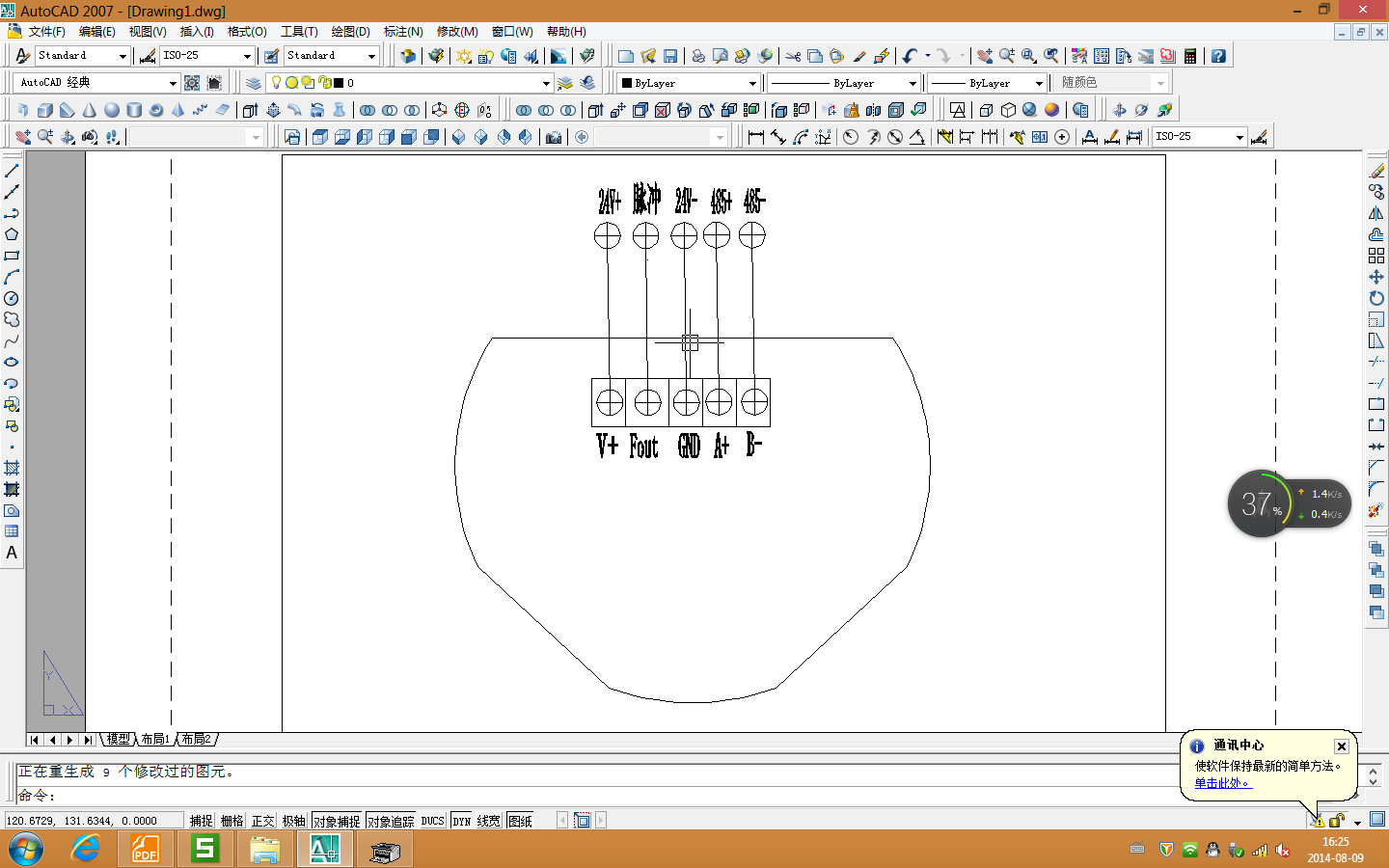
Task: Select the Polygon draw tool
Action: tap(12, 234)
